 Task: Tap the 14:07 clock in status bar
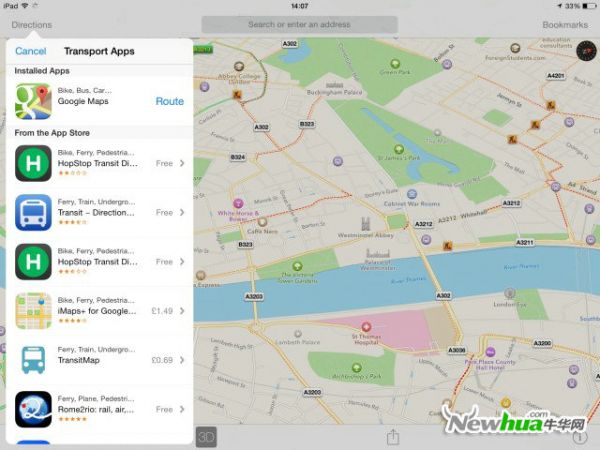(300, 6)
